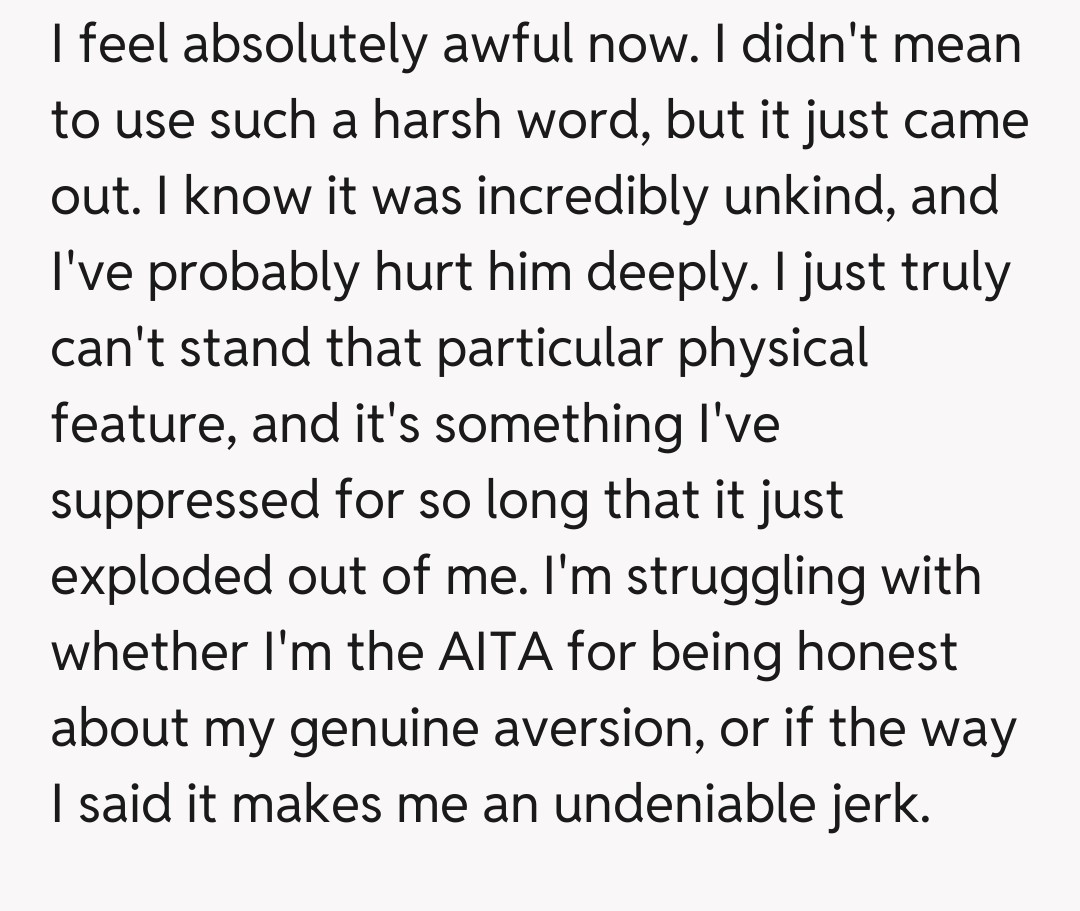Tap the word "undeniable" in the last line

click(x=682, y=803)
